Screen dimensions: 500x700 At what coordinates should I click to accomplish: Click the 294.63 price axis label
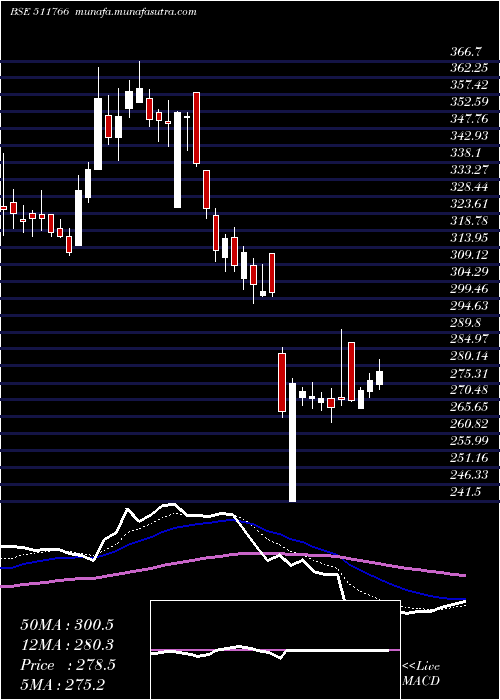click(x=469, y=306)
